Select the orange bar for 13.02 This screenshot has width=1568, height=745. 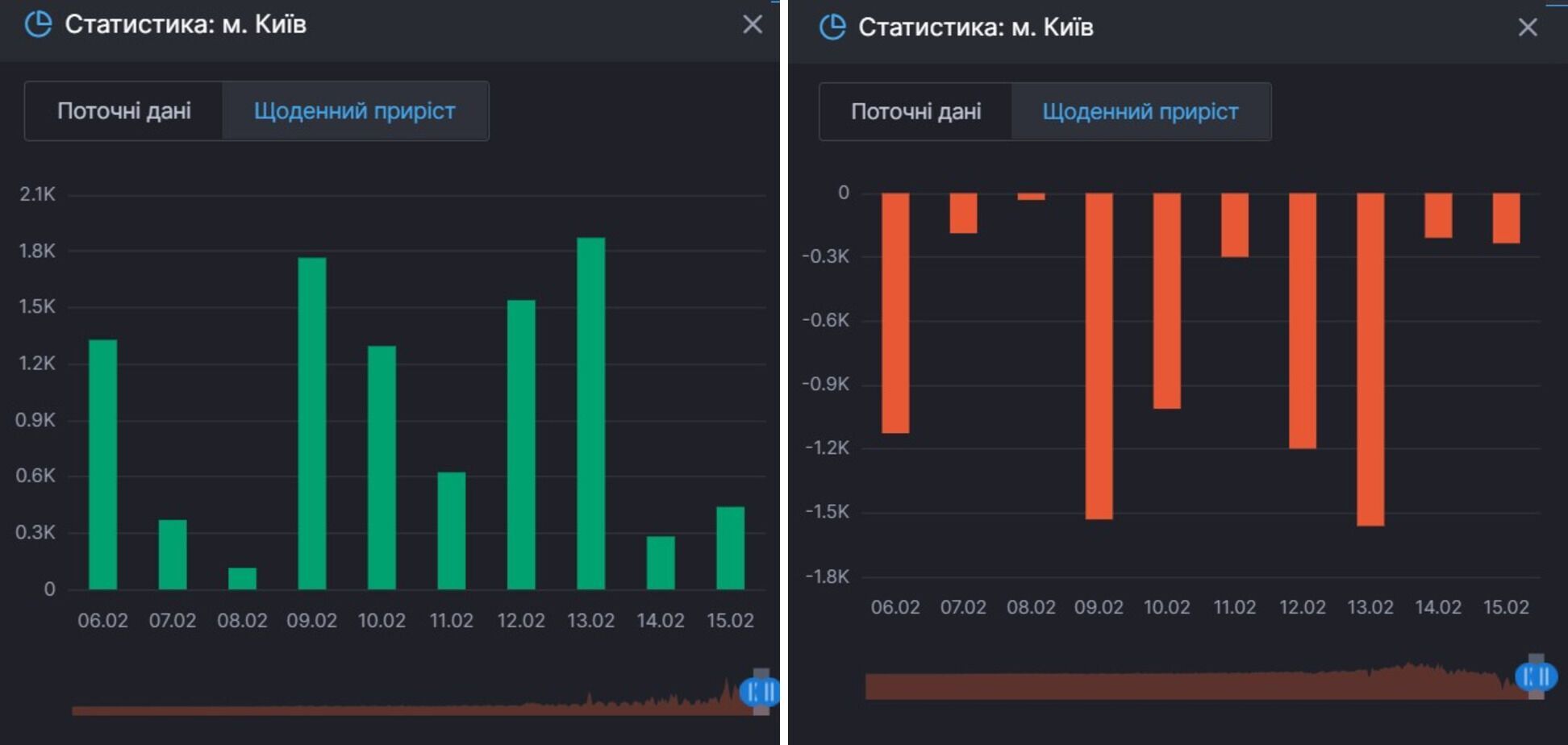1370,359
